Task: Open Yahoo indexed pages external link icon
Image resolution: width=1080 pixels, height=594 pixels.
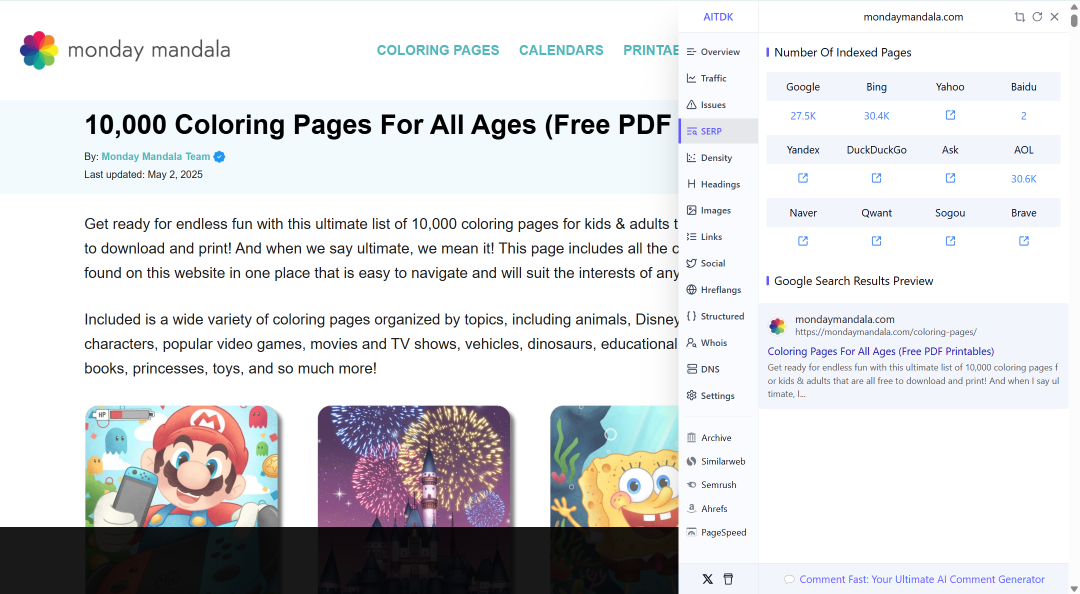Action: pos(950,115)
